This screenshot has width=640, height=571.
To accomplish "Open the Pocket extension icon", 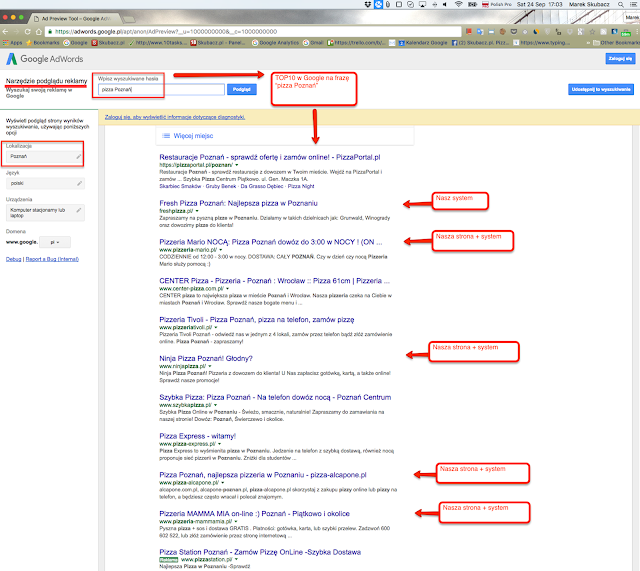I will click(x=514, y=31).
